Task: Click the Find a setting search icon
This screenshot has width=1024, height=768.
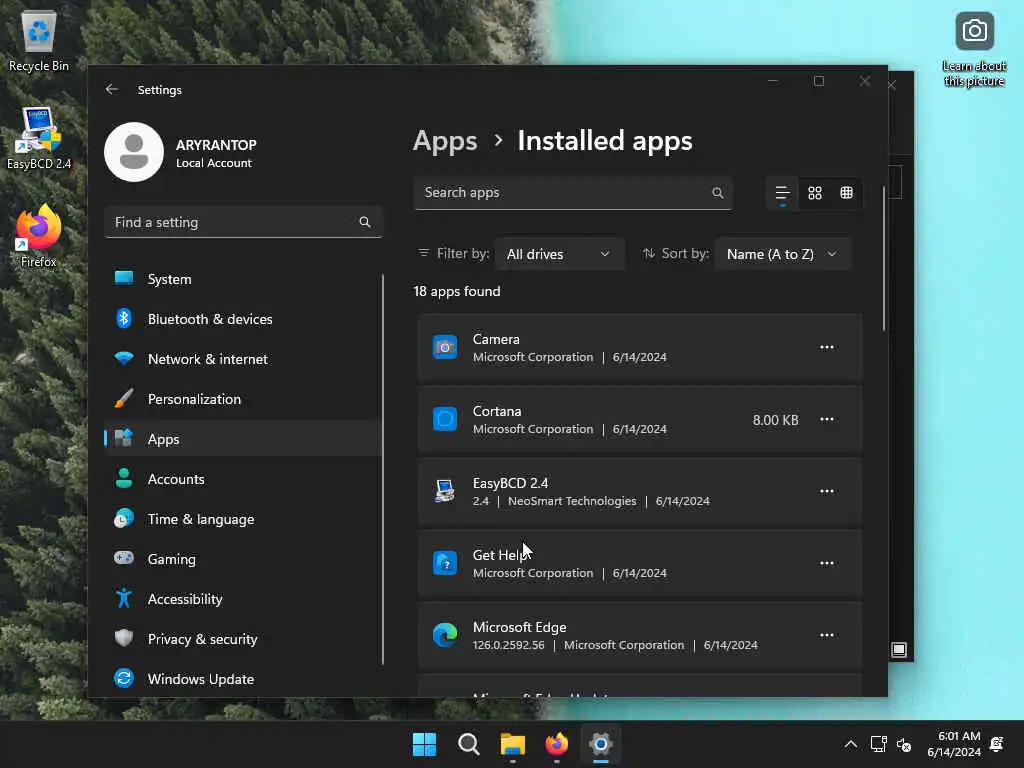Action: pos(364,222)
